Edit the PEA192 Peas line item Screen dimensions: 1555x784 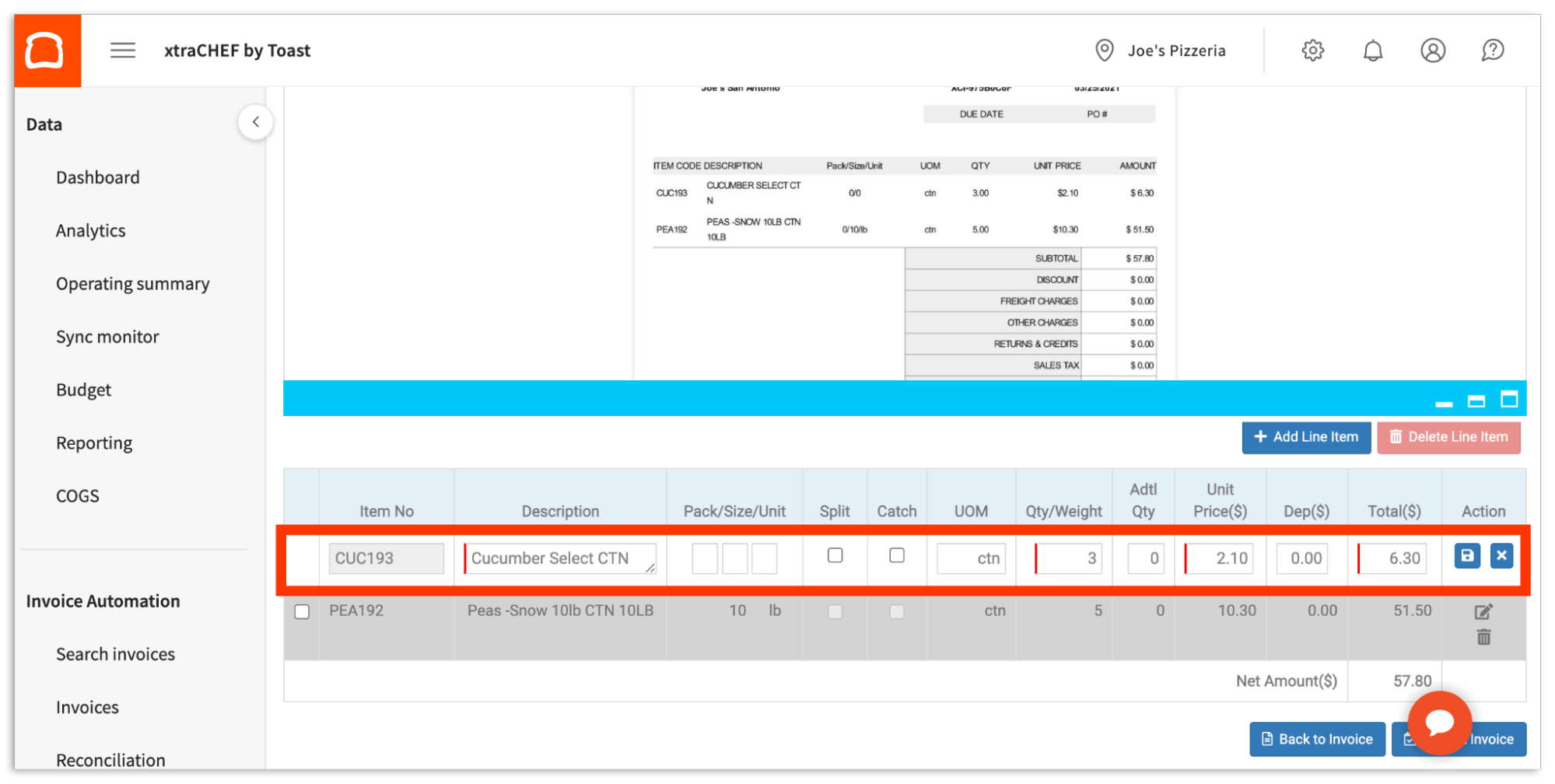click(1483, 611)
